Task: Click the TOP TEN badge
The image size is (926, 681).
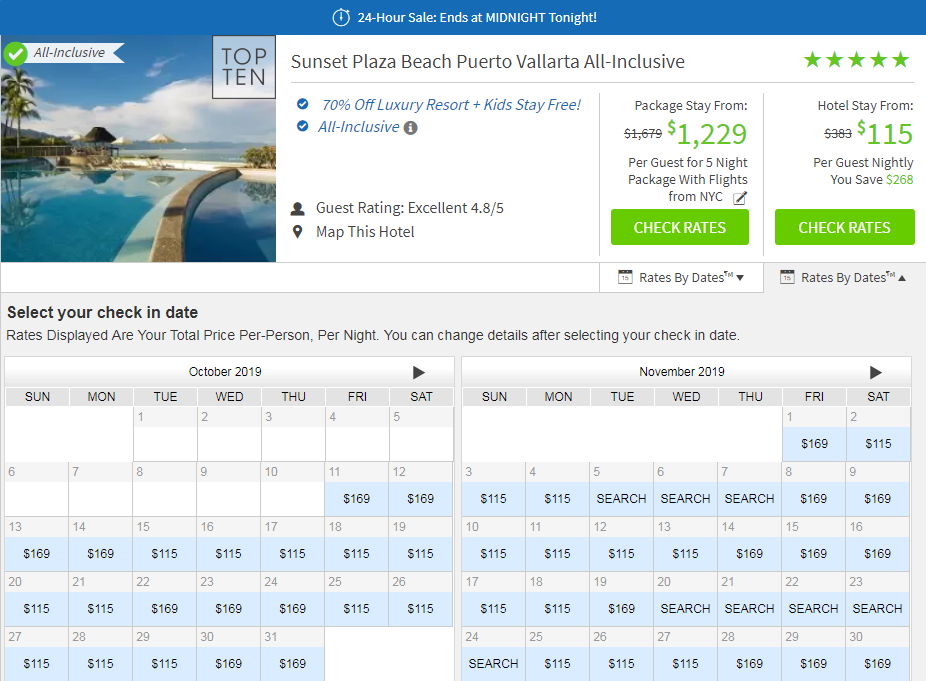Action: tap(244, 67)
